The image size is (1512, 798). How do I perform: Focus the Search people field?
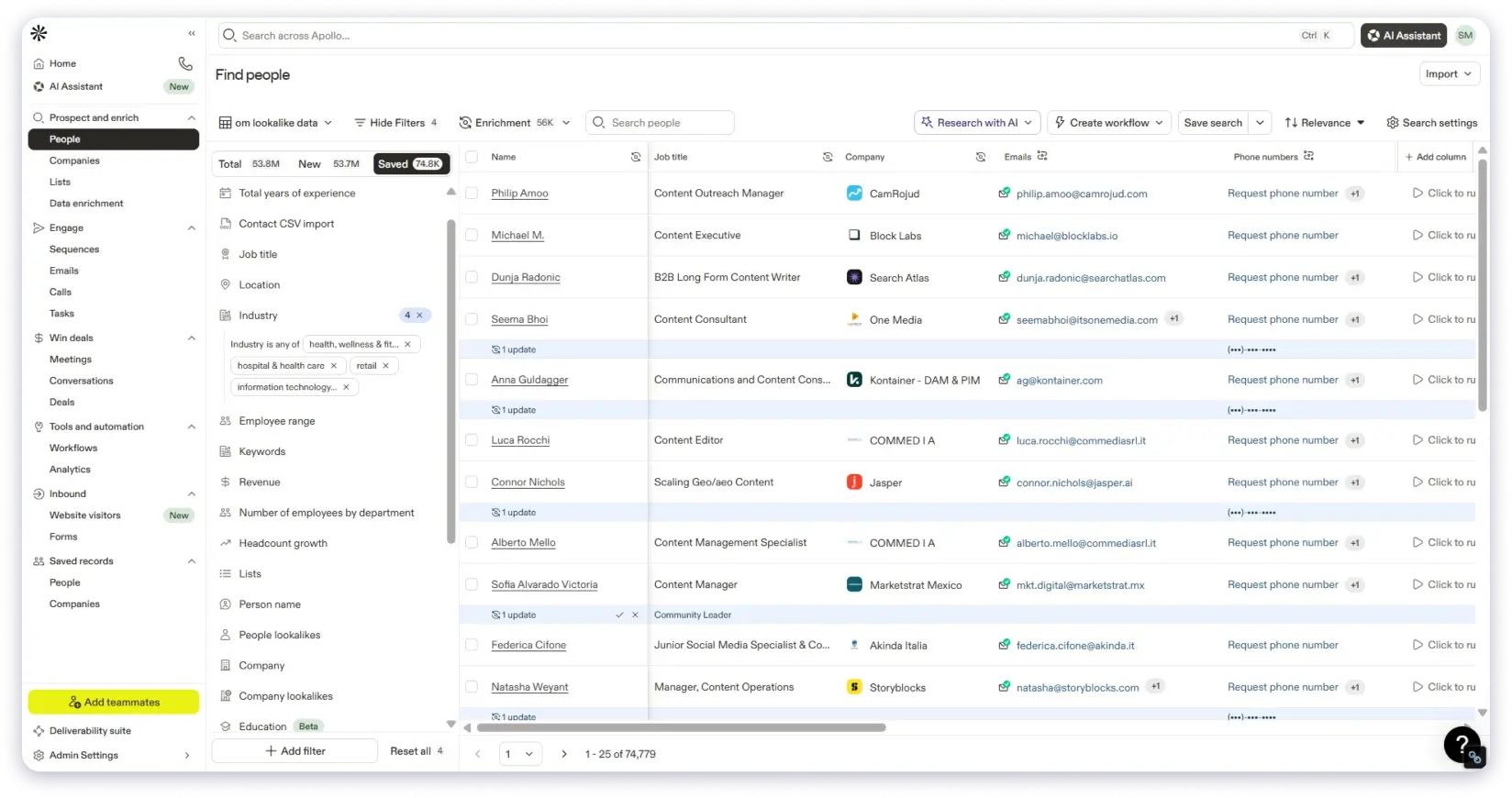tap(660, 123)
